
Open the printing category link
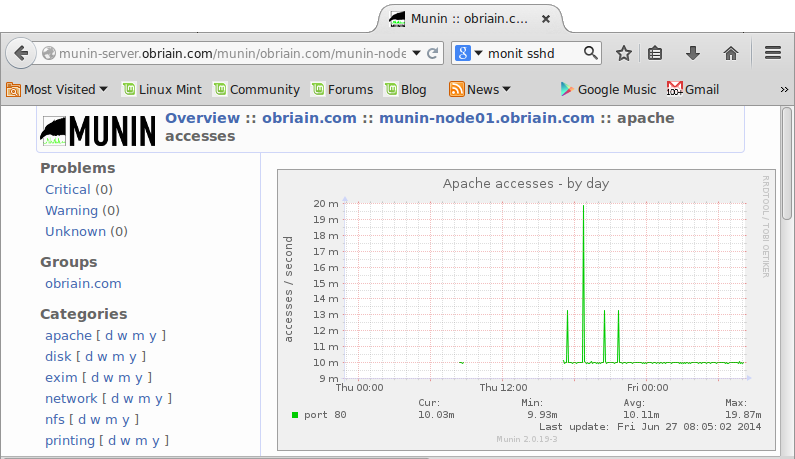click(x=70, y=441)
